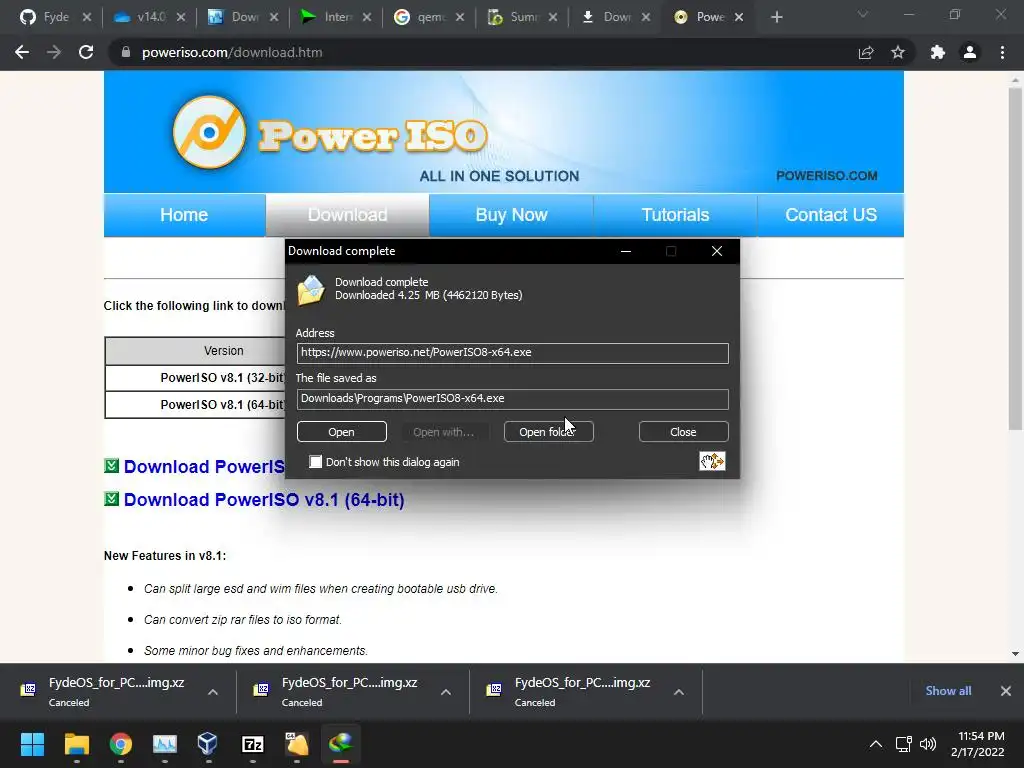This screenshot has width=1024, height=768.
Task: Show hidden system tray icons
Action: tap(876, 744)
